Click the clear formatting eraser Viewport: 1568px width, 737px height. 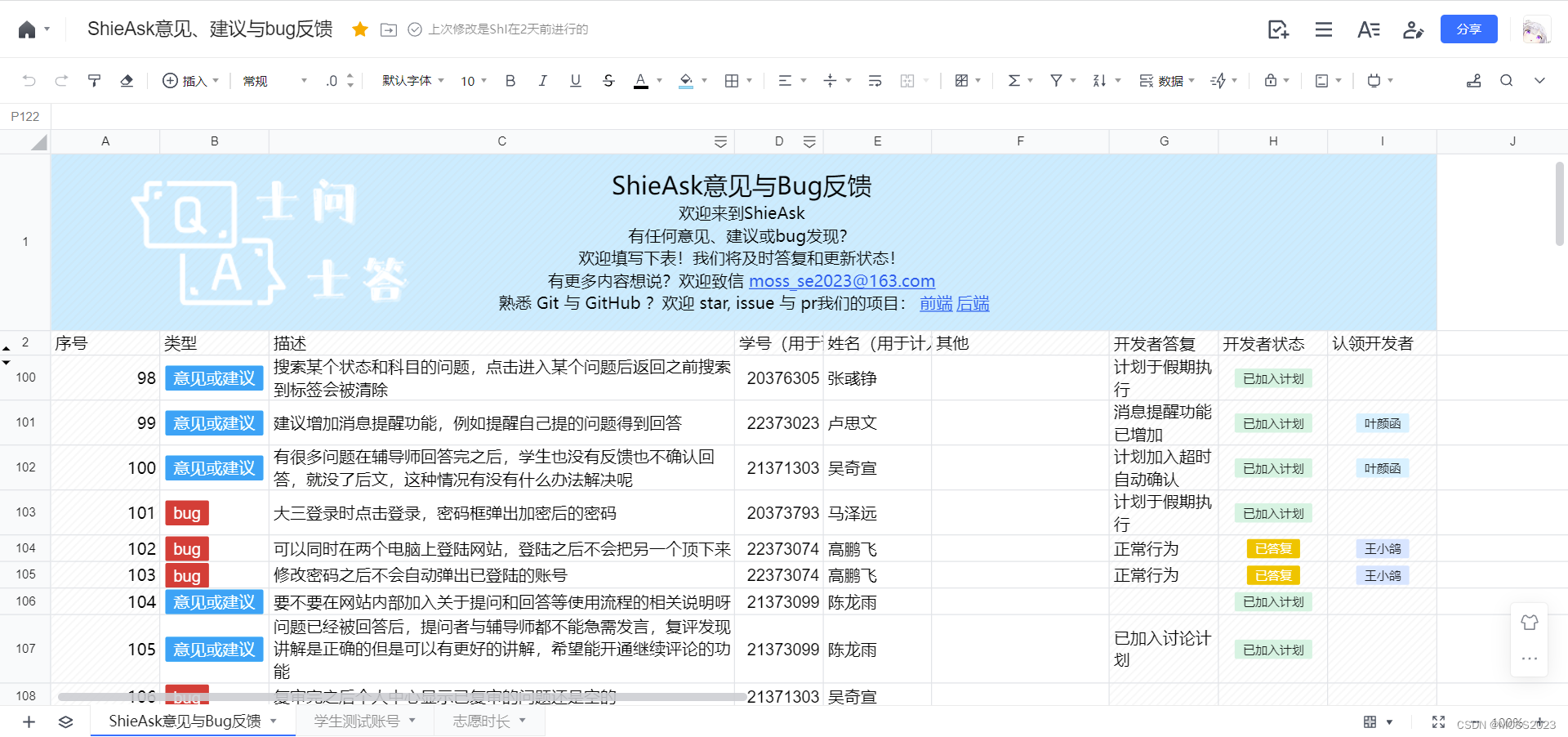[x=127, y=80]
